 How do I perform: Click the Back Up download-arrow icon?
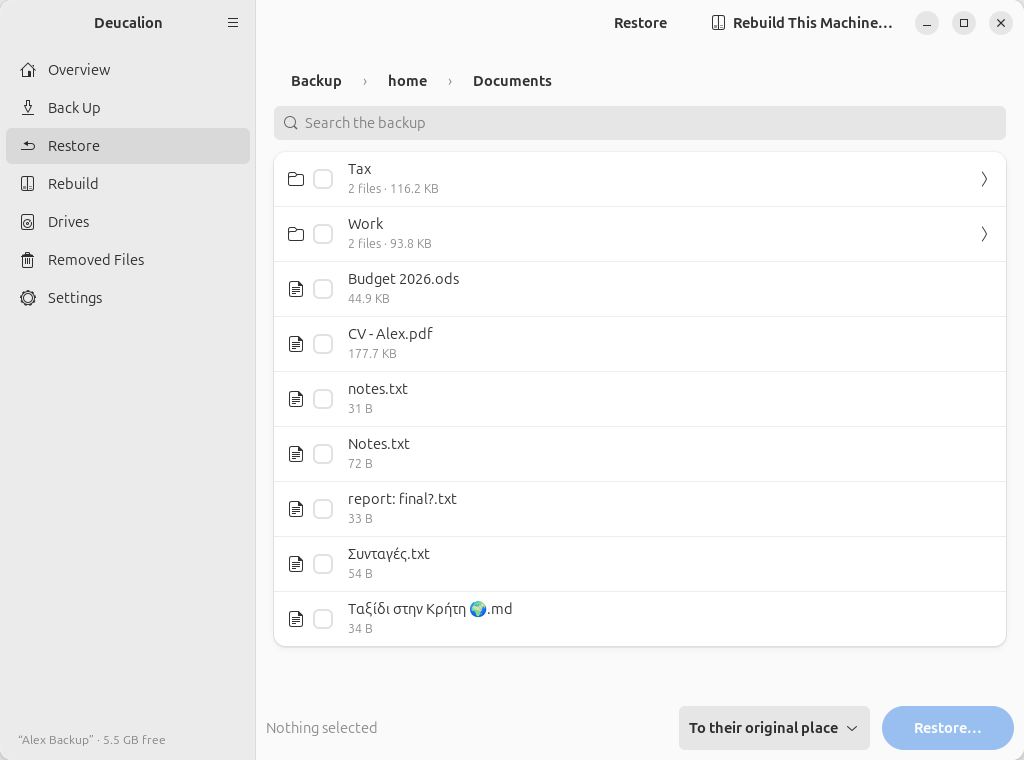tap(27, 108)
